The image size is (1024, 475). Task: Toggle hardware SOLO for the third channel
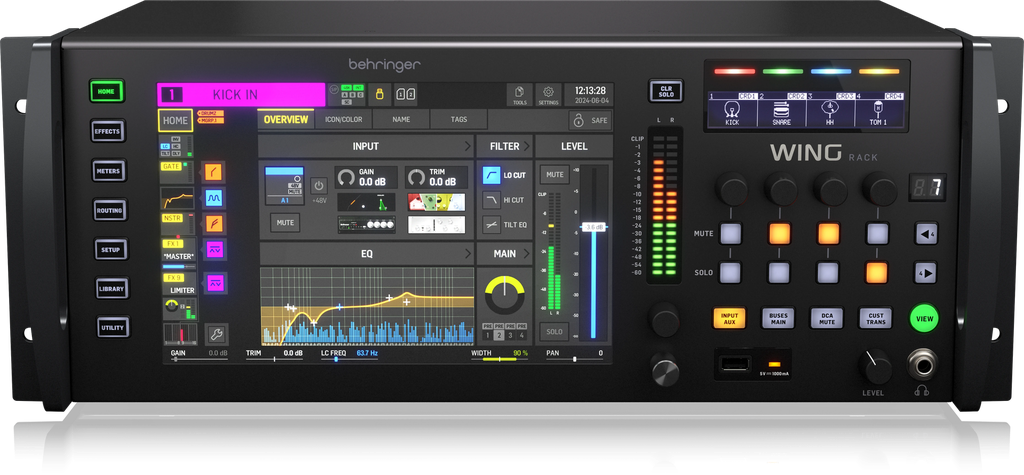(828, 272)
